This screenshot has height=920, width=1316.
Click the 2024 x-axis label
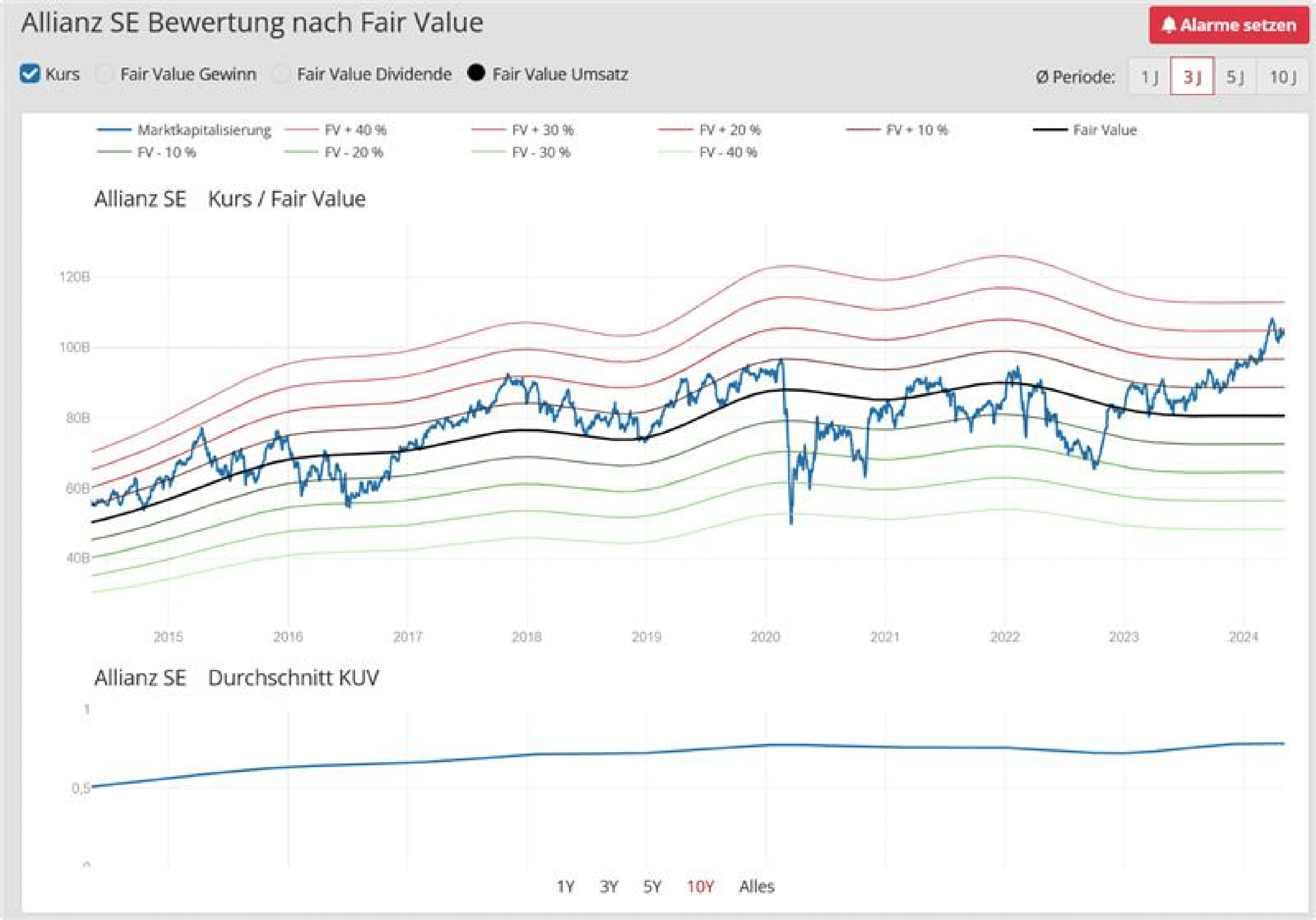point(1243,637)
